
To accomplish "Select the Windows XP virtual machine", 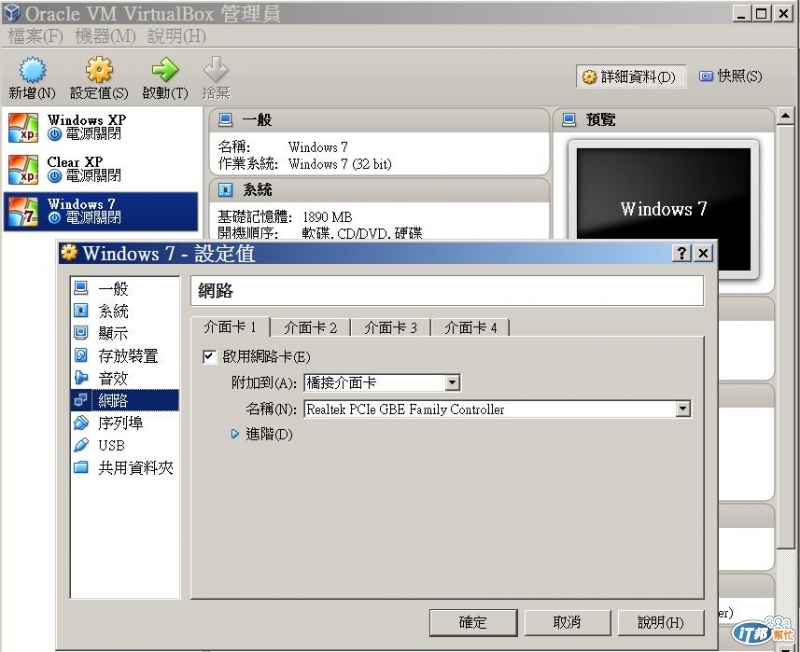I will click(101, 127).
